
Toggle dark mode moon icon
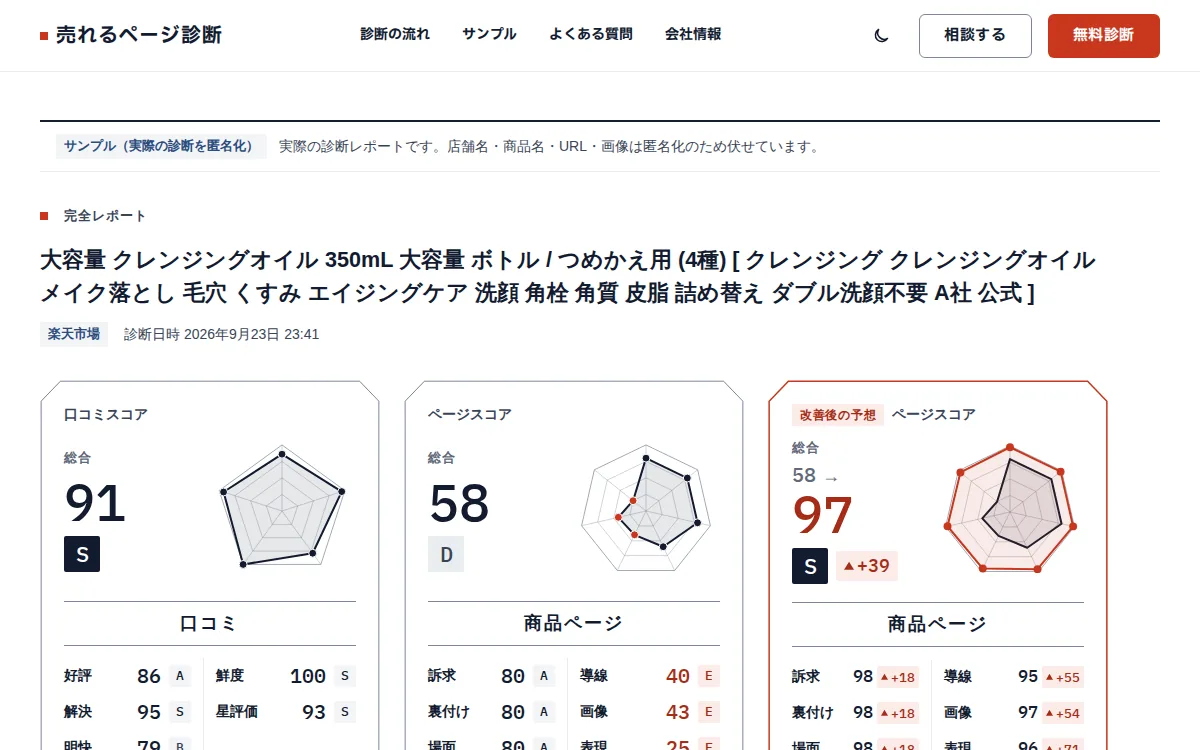click(881, 35)
